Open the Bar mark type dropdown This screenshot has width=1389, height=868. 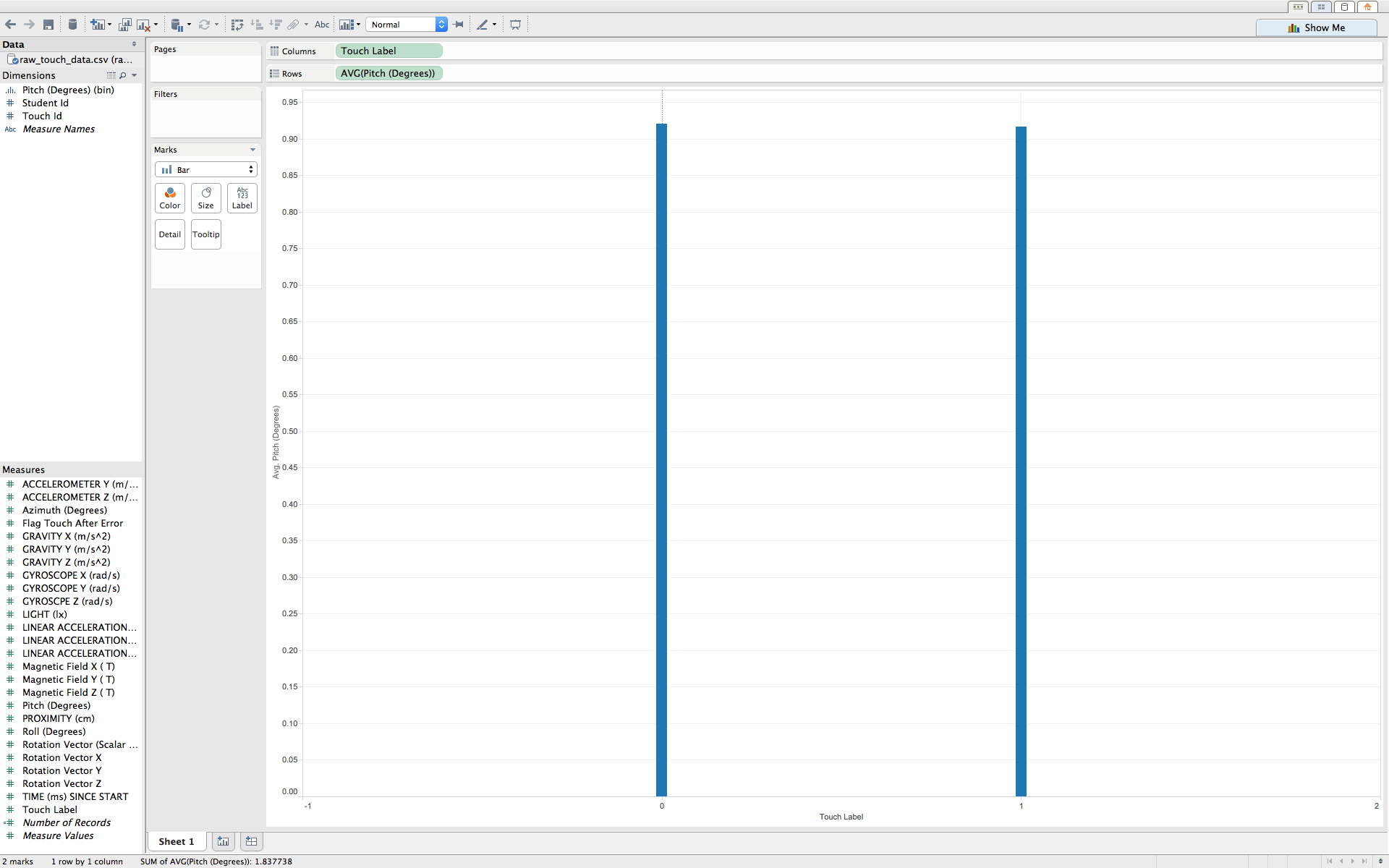[x=206, y=169]
